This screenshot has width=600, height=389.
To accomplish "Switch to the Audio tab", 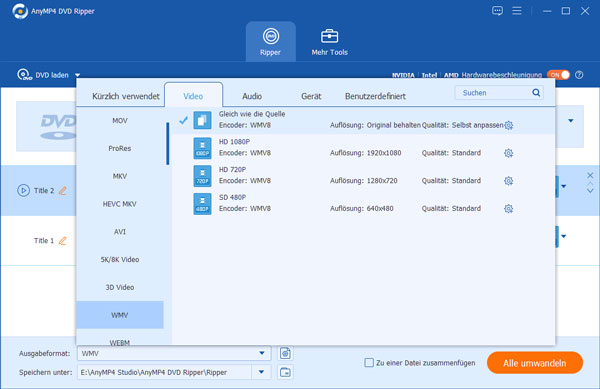I will click(x=252, y=96).
